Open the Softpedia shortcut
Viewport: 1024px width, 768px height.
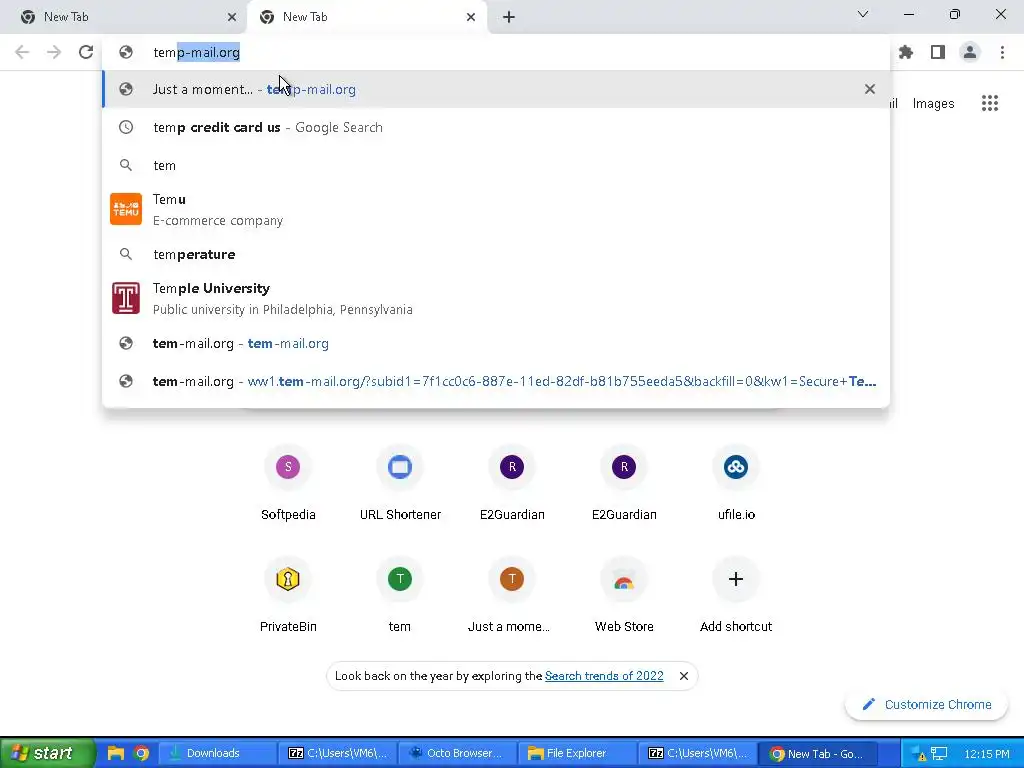coord(288,483)
